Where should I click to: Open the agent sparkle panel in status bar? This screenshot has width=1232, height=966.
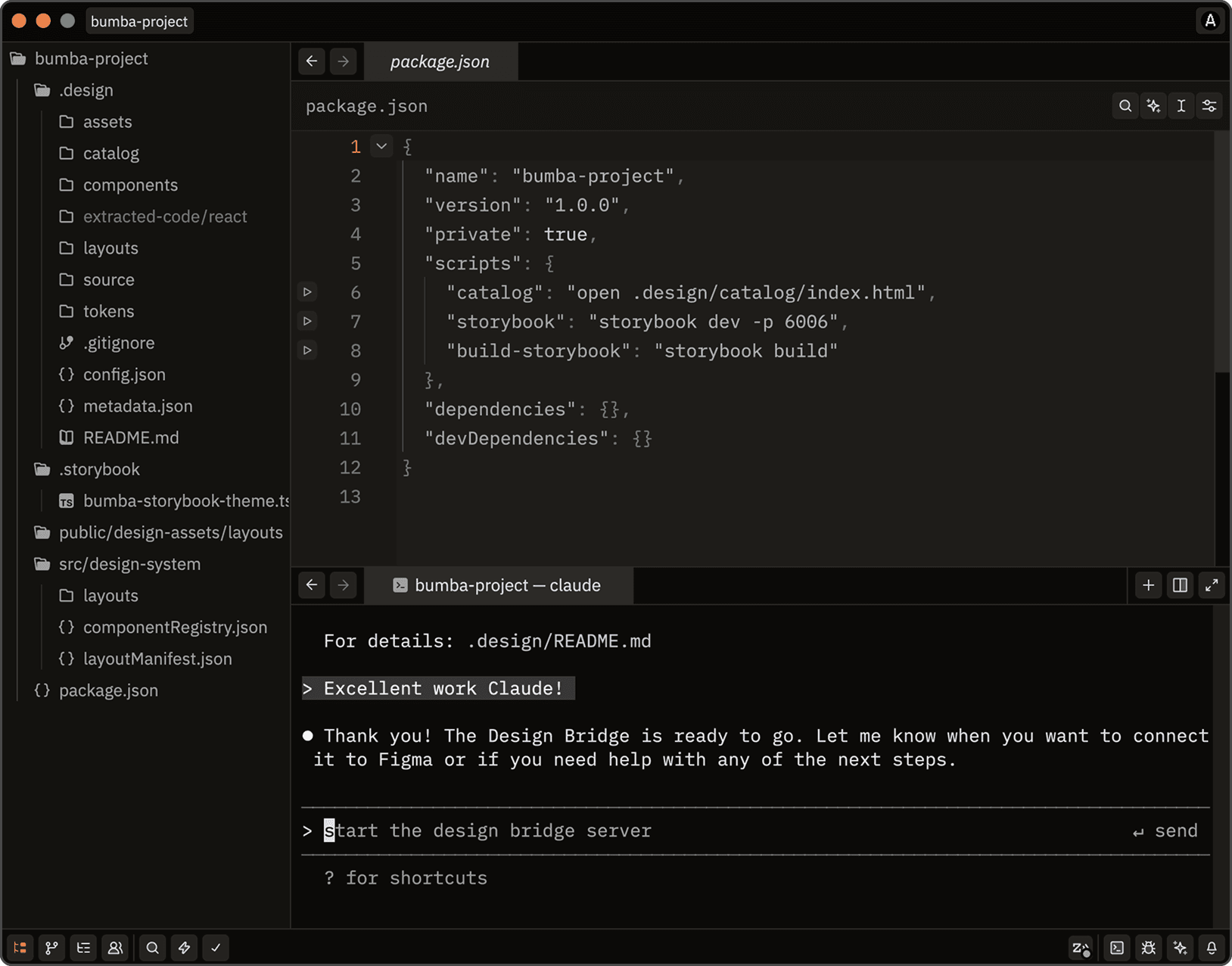point(1181,947)
